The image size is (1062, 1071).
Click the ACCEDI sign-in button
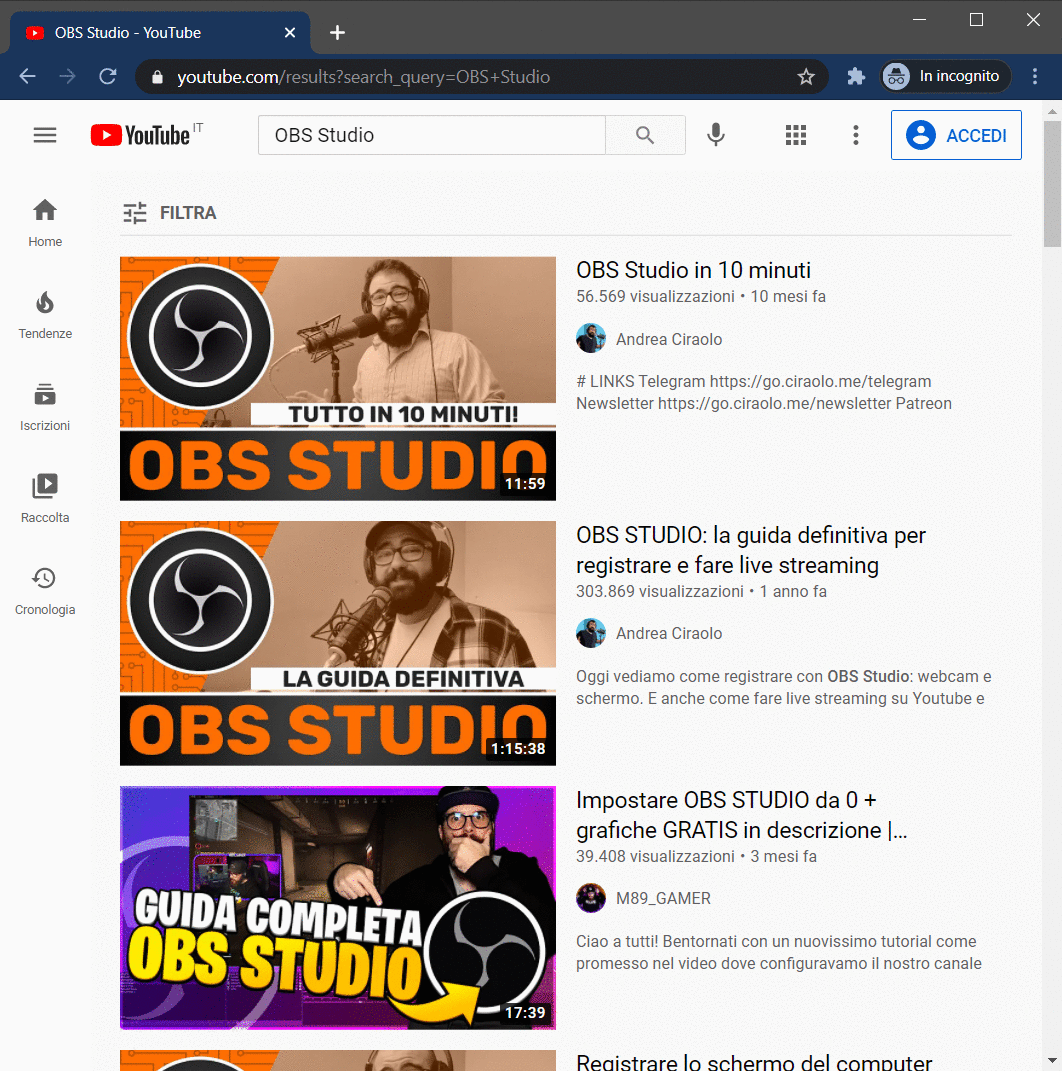tap(956, 135)
